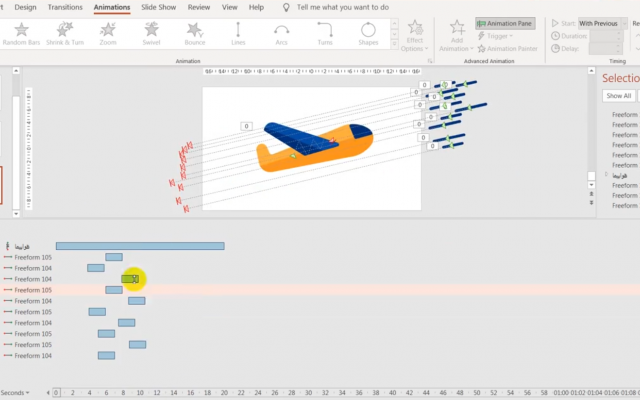The height and width of the screenshot is (400, 640).
Task: Apply the Bounce animation effect
Action: (195, 35)
